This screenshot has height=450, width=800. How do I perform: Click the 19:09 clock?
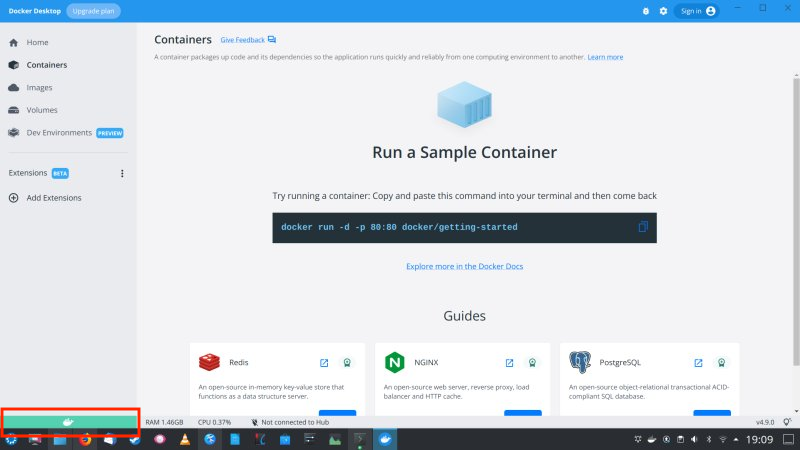coord(759,439)
